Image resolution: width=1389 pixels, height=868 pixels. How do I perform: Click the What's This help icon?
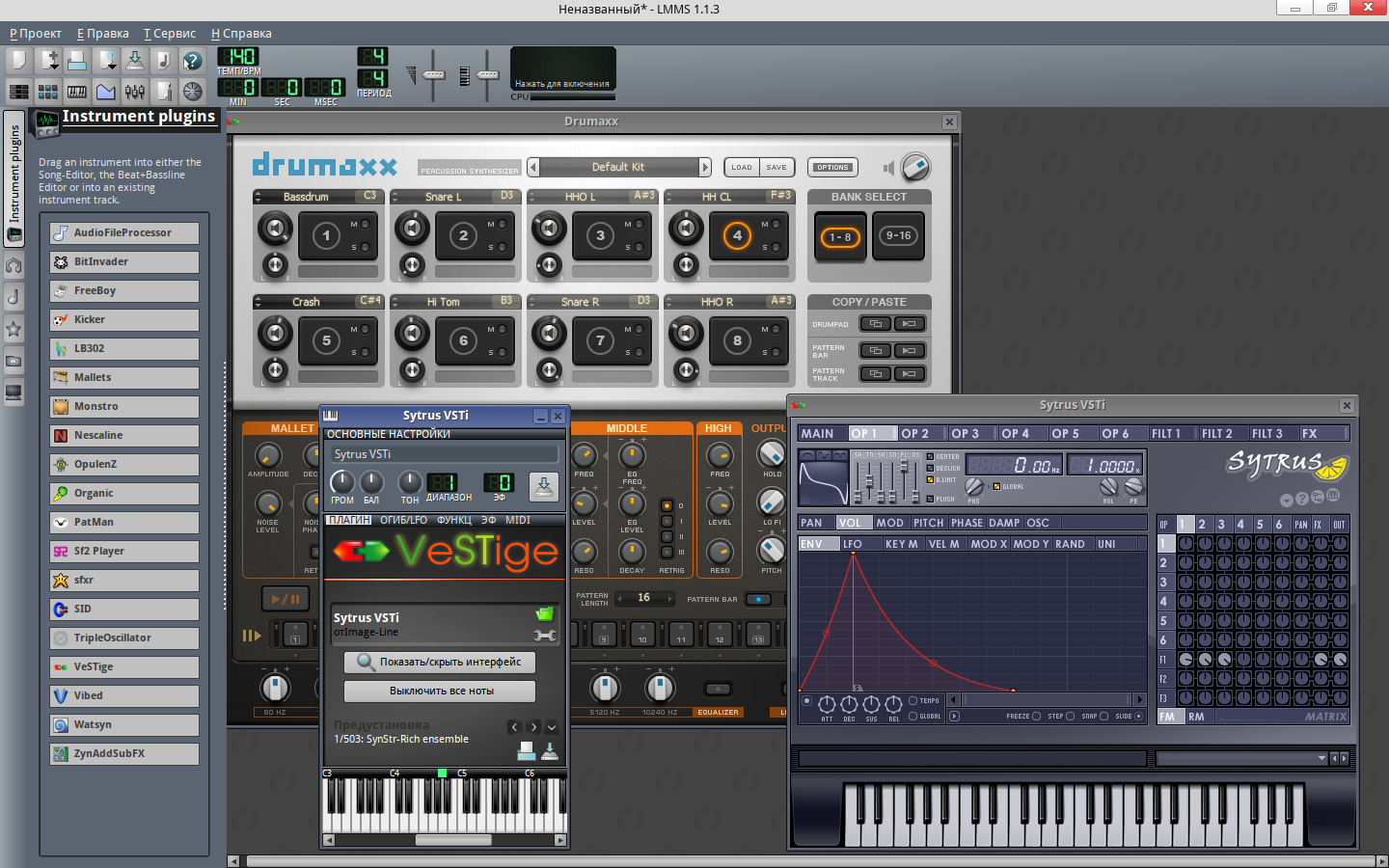click(193, 61)
